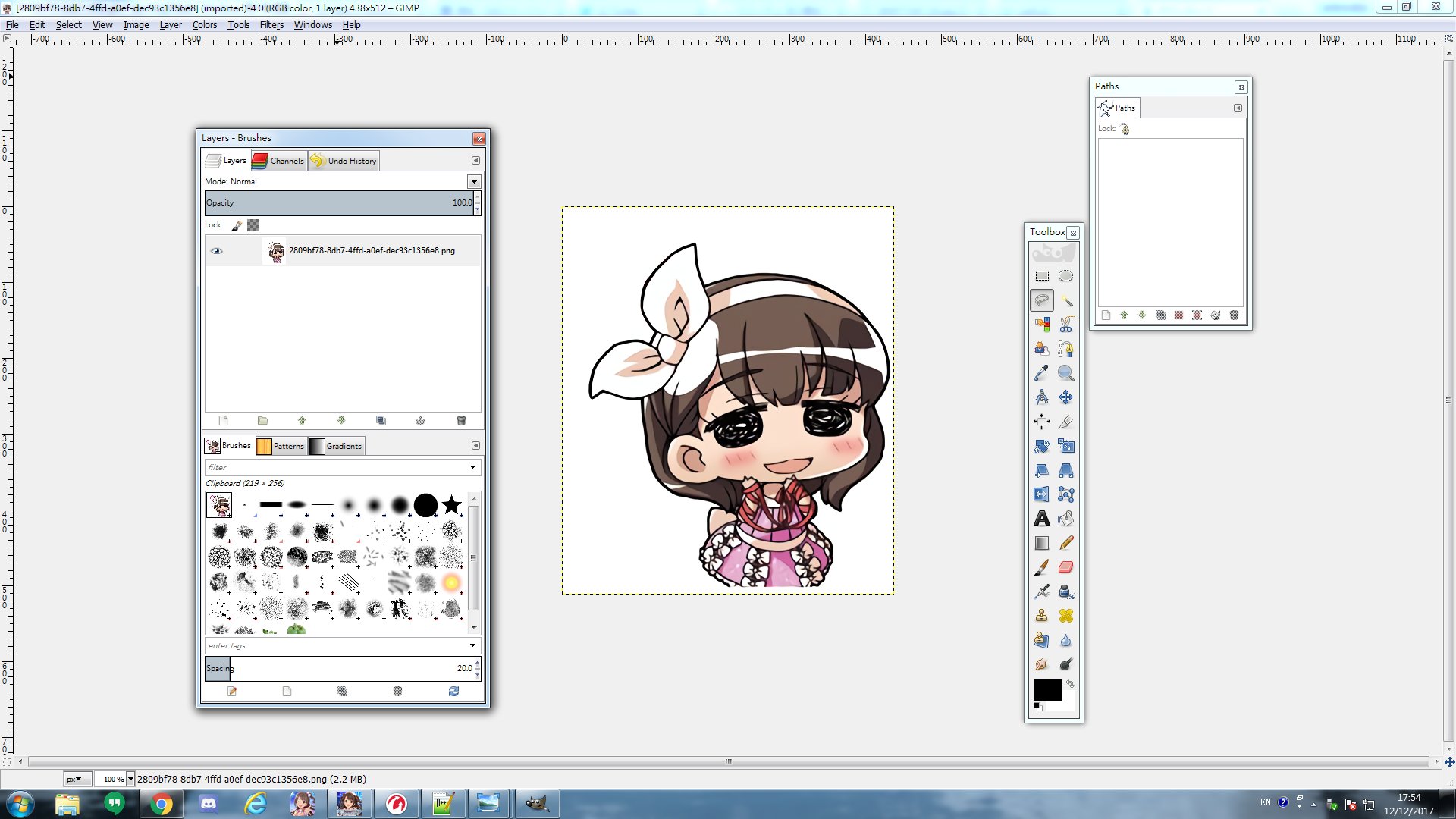Image resolution: width=1456 pixels, height=819 pixels.
Task: Open Internet Explorer from taskbar
Action: 256,804
